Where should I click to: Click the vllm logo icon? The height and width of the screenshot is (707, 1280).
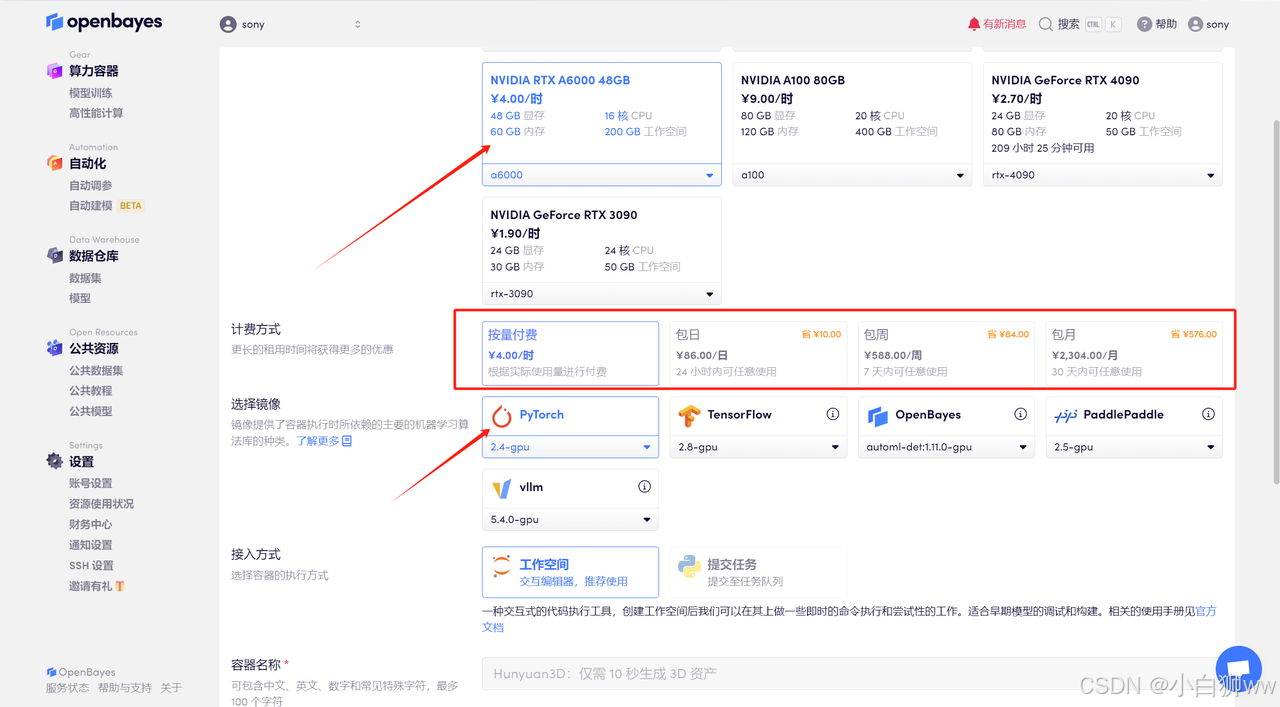coord(502,487)
